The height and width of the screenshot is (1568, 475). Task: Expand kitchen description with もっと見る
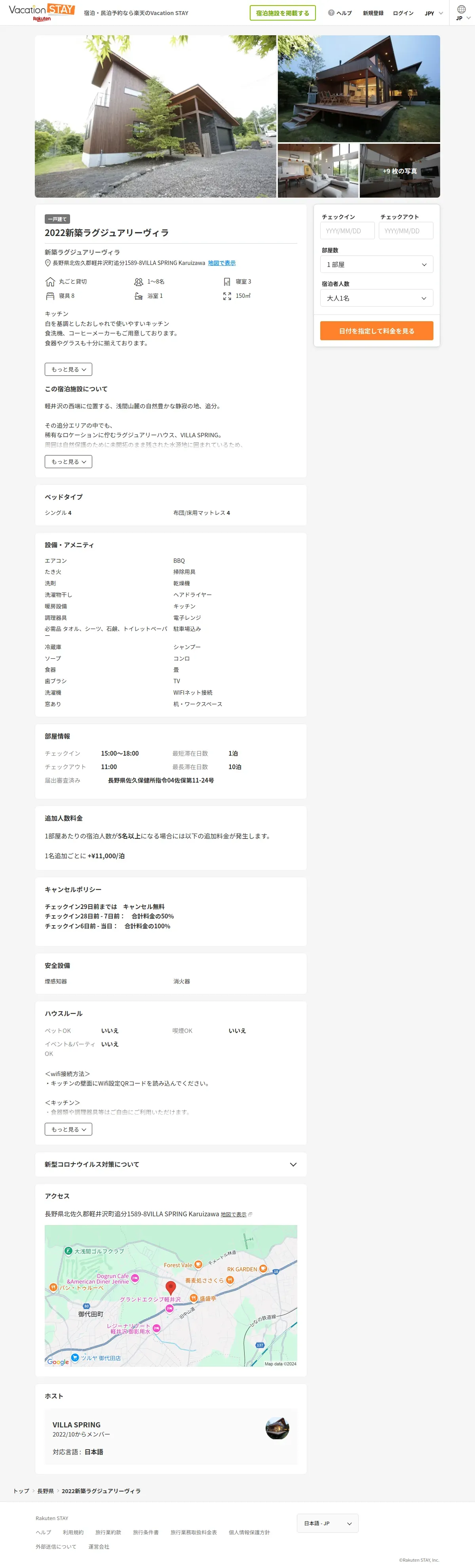pos(68,370)
